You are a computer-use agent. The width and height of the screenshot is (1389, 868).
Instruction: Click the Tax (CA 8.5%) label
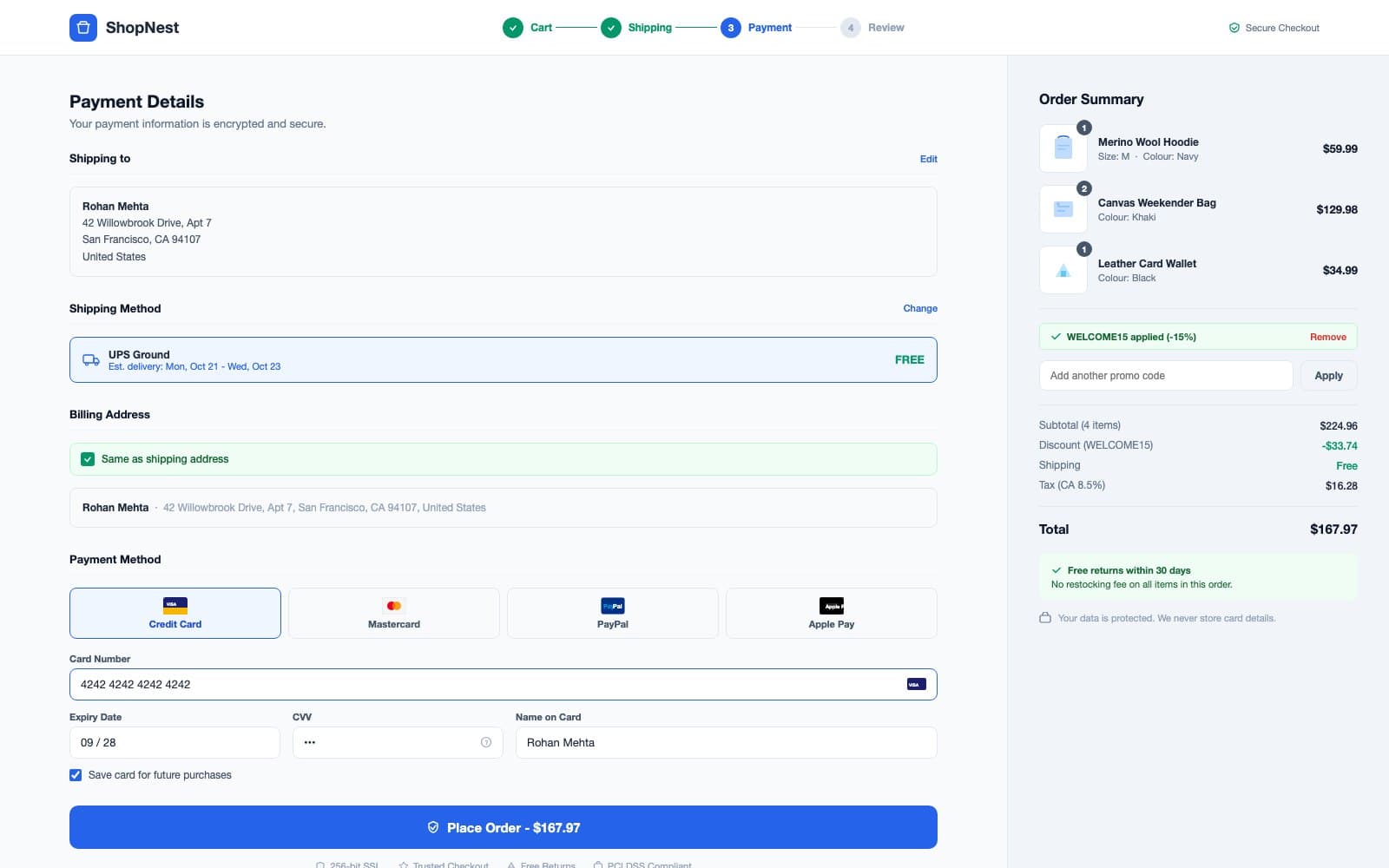point(1072,485)
